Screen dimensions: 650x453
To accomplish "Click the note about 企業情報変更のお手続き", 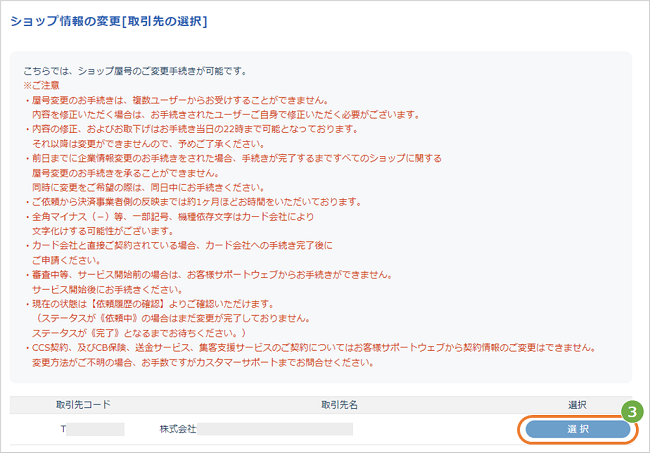I will 233,158.
